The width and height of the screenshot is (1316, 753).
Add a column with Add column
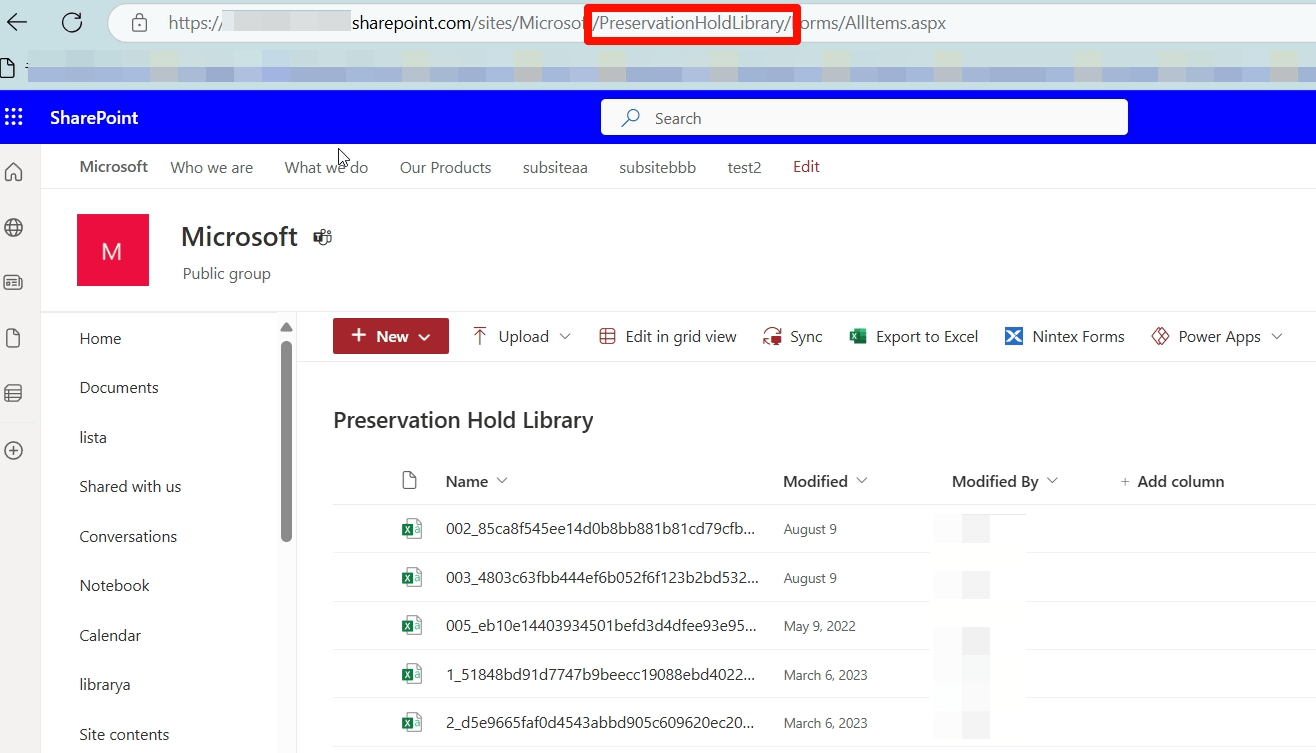point(1172,481)
